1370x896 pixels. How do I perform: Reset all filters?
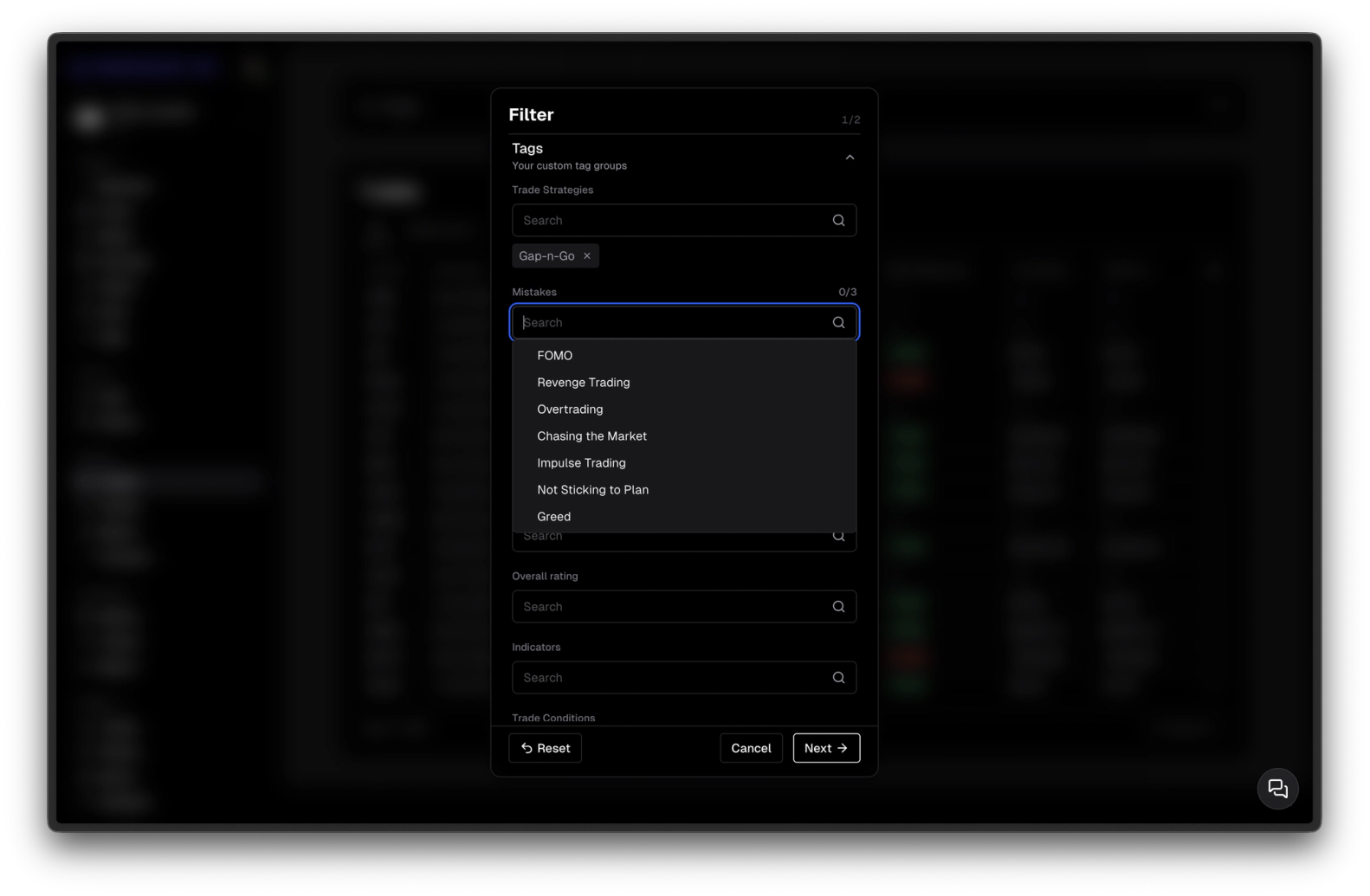point(545,748)
